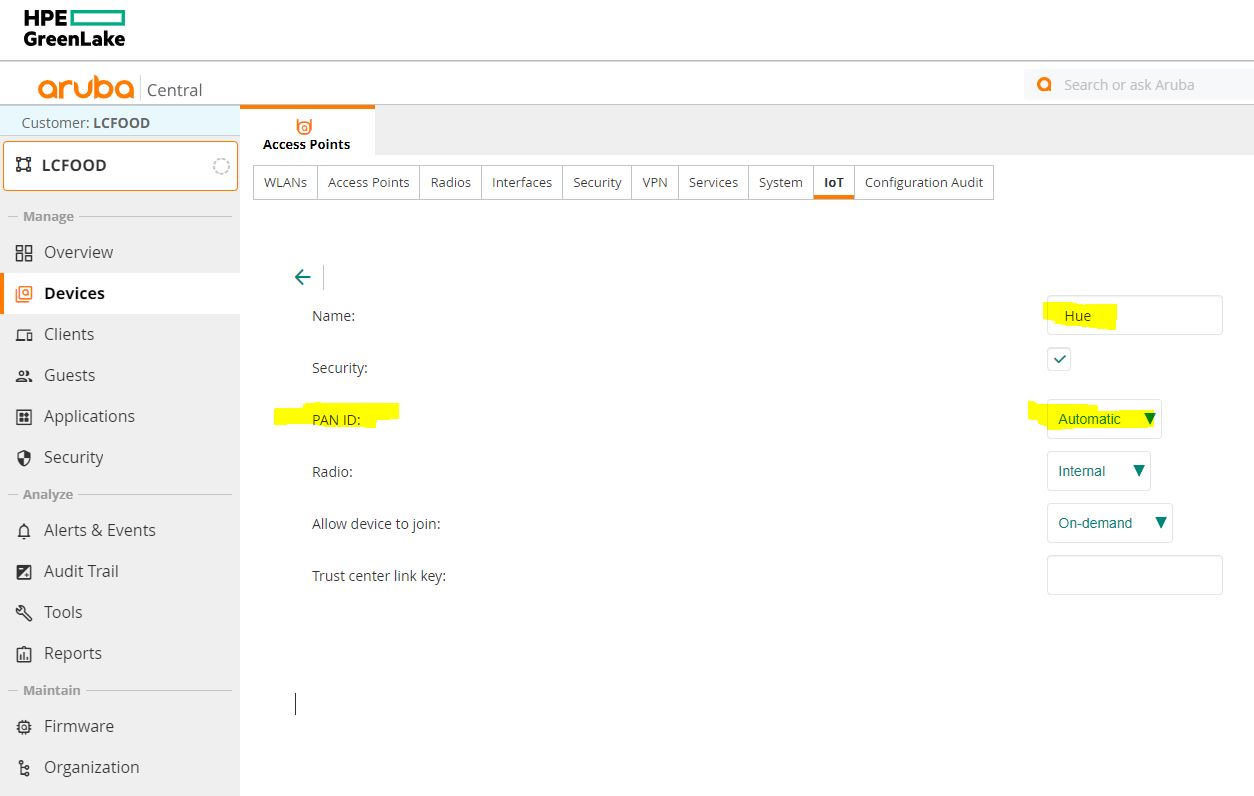Click the Tools wrench icon

(x=24, y=613)
